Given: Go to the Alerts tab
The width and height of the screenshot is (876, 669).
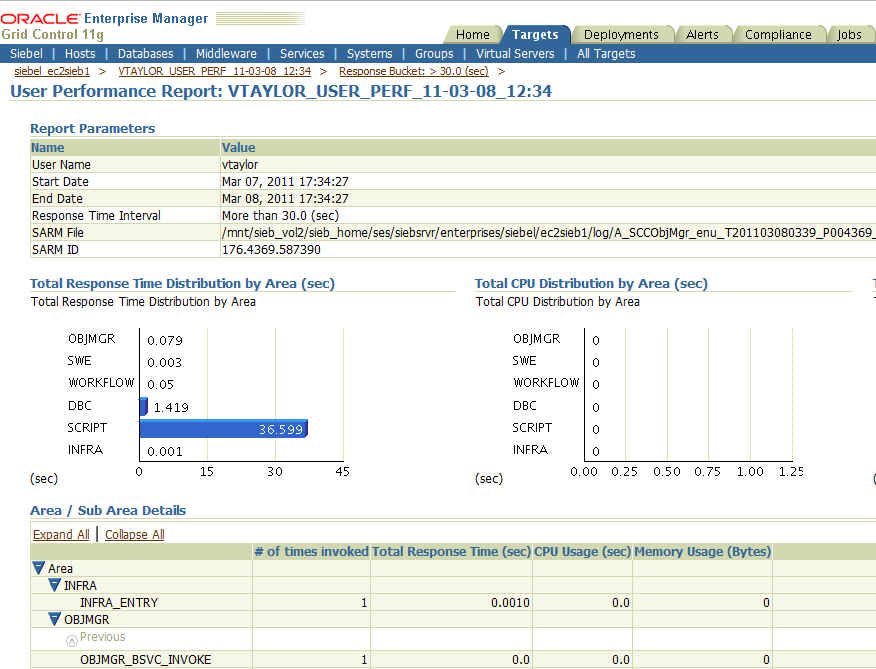Looking at the screenshot, I should [x=702, y=35].
